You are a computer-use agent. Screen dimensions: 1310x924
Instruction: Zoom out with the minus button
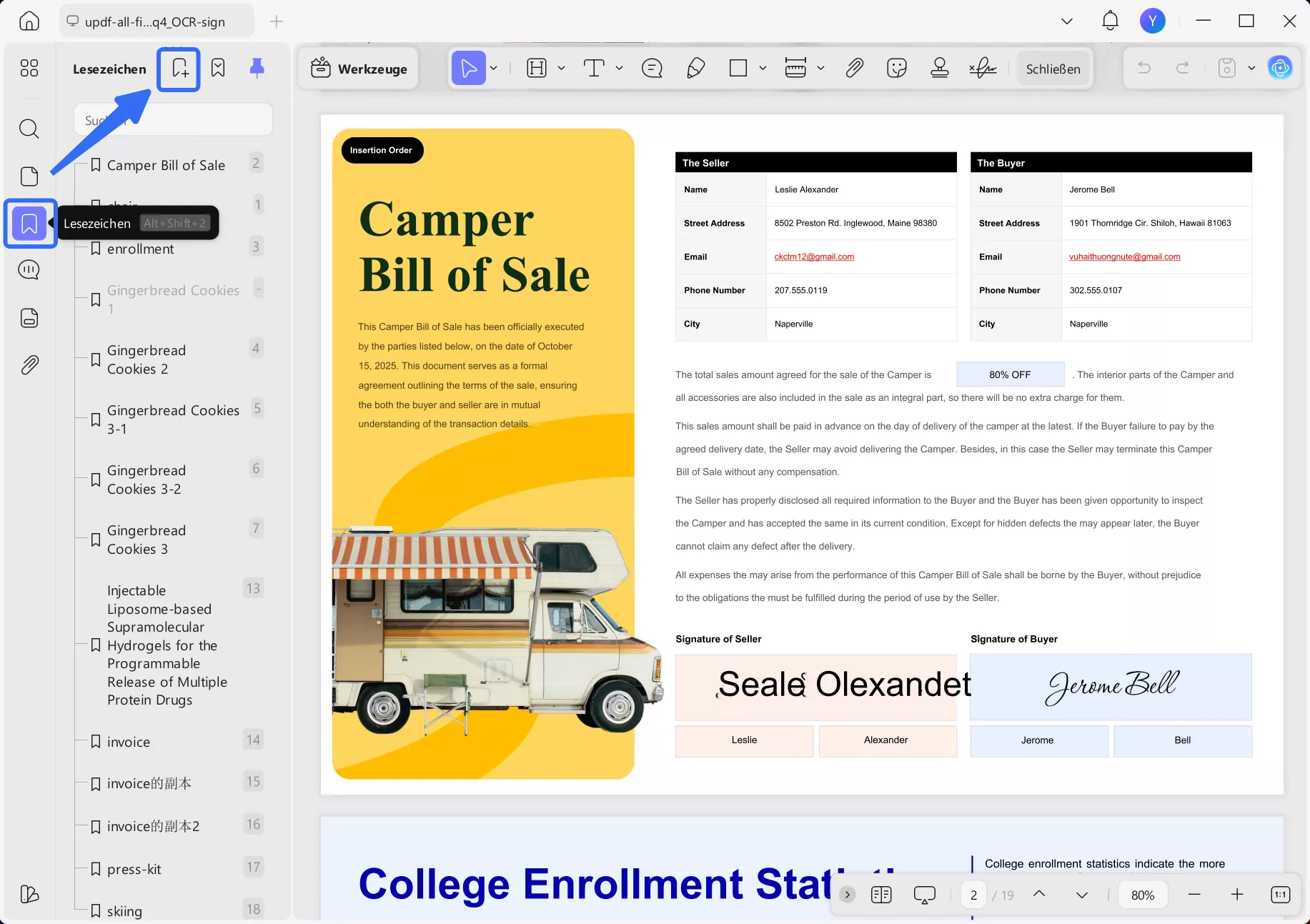(1194, 895)
